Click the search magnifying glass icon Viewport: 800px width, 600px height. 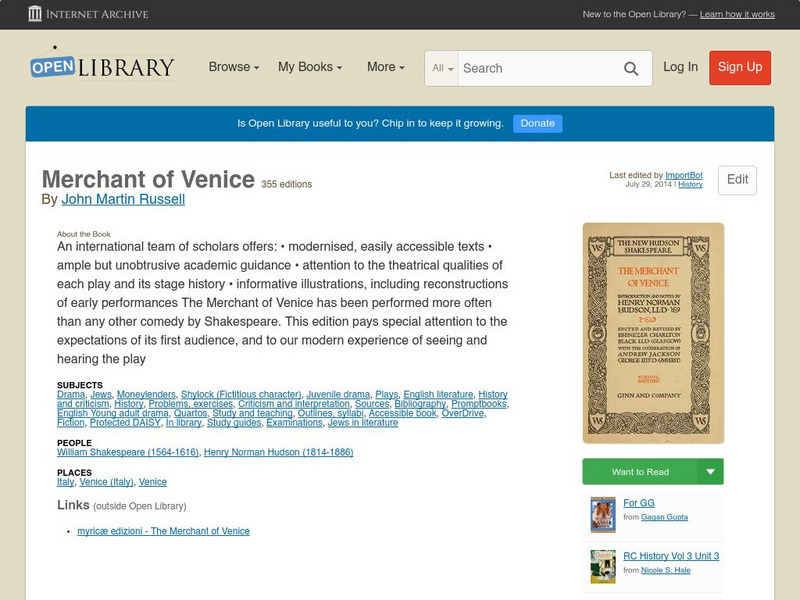tap(631, 68)
